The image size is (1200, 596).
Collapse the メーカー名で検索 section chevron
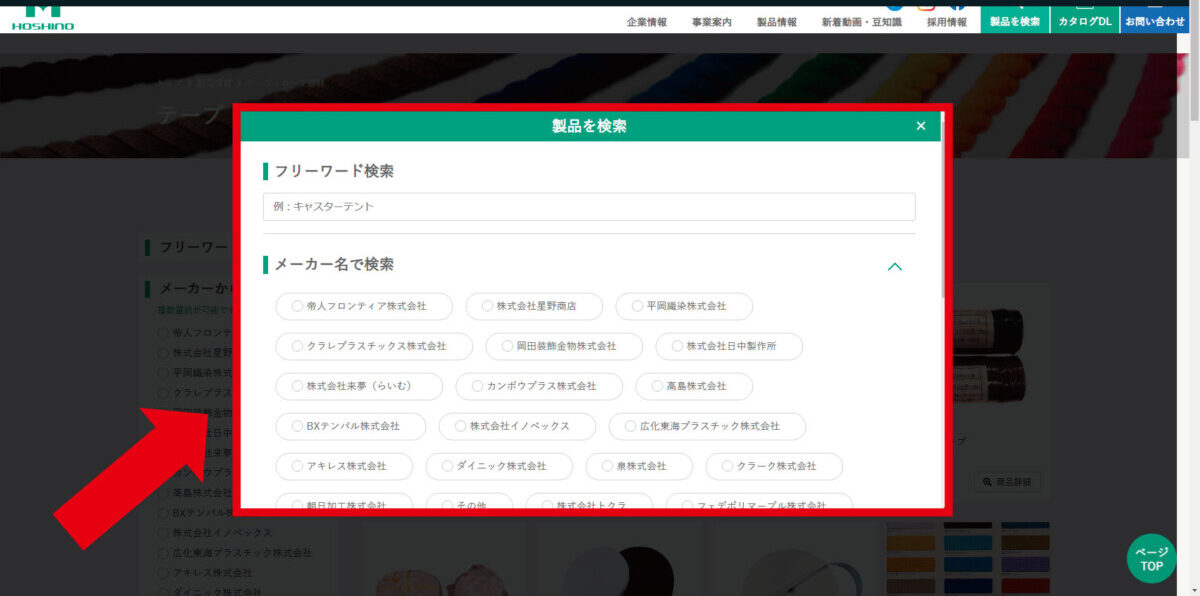pyautogui.click(x=895, y=266)
